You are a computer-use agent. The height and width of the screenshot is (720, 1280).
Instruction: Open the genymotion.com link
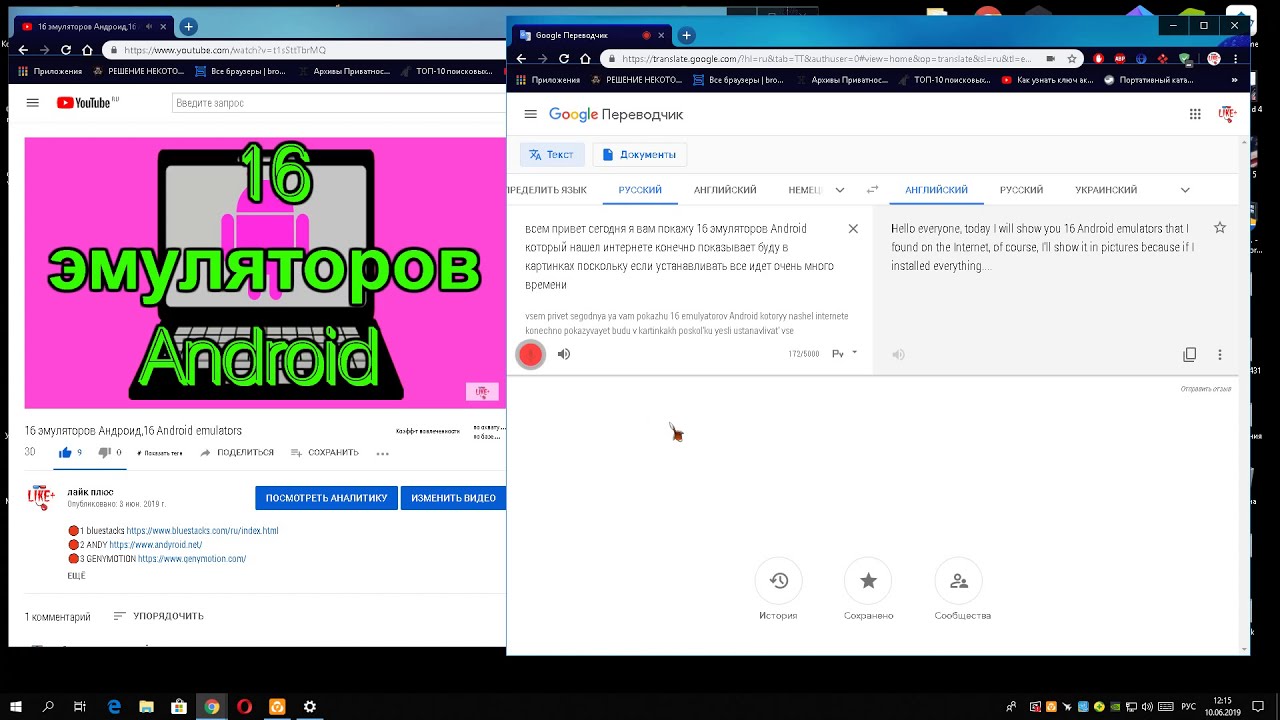click(192, 559)
